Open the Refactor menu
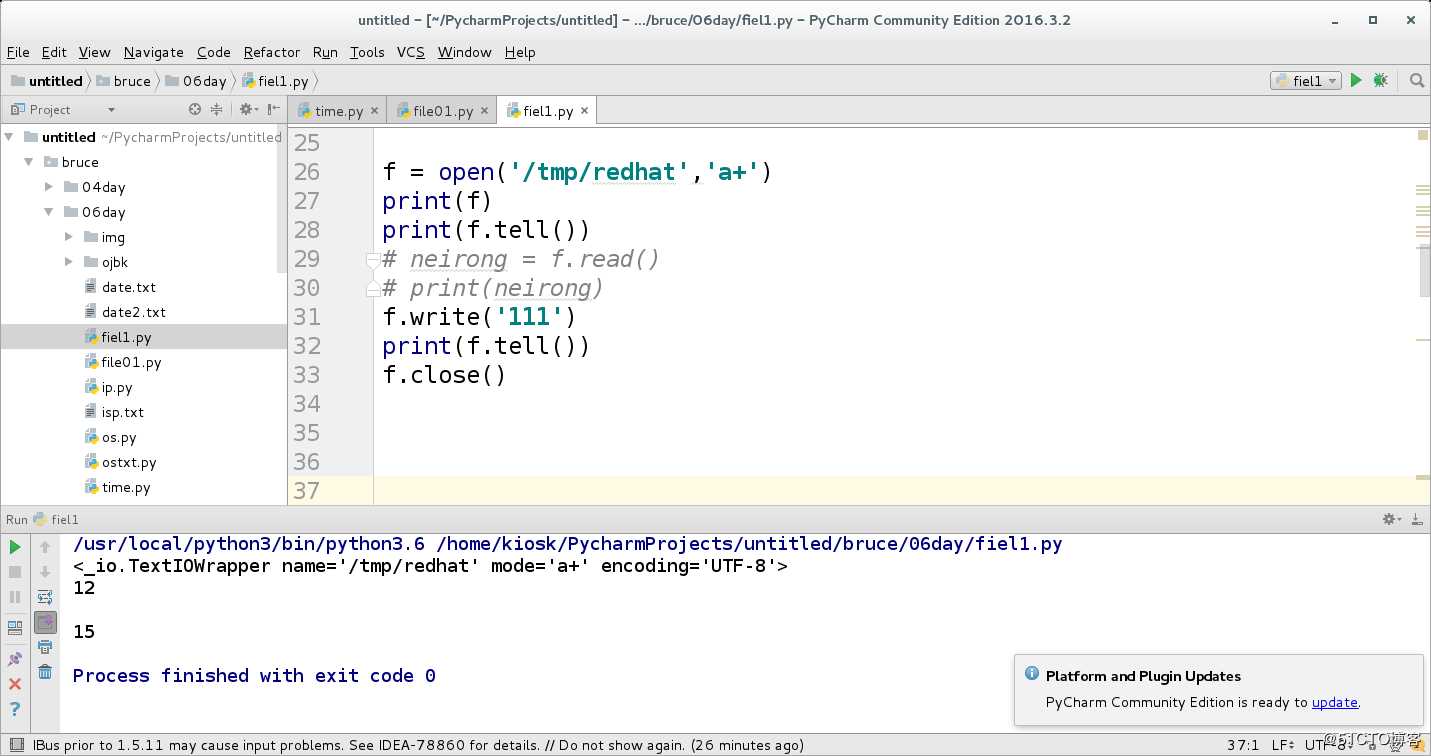 point(272,52)
